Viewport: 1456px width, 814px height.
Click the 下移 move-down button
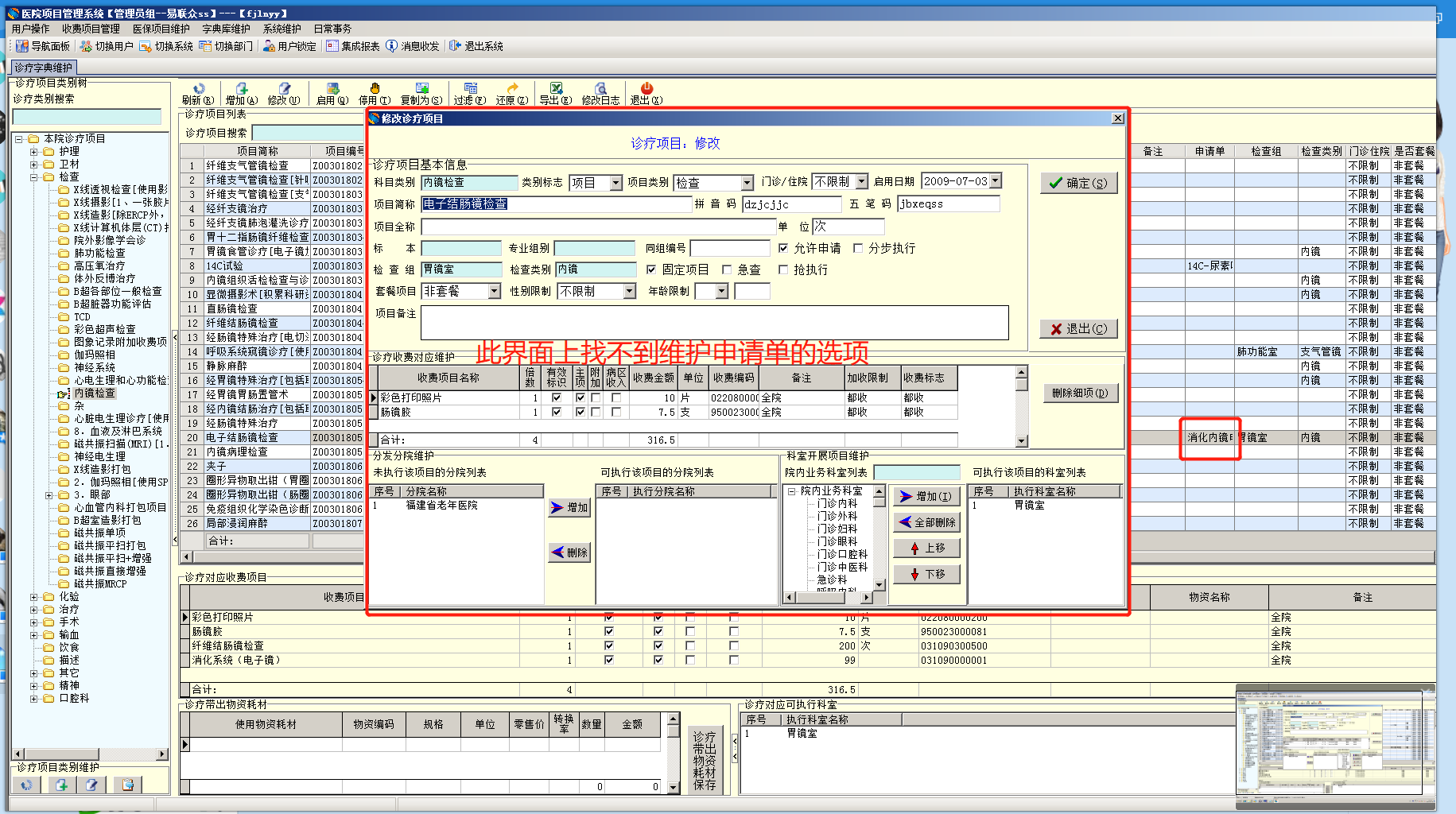(926, 574)
